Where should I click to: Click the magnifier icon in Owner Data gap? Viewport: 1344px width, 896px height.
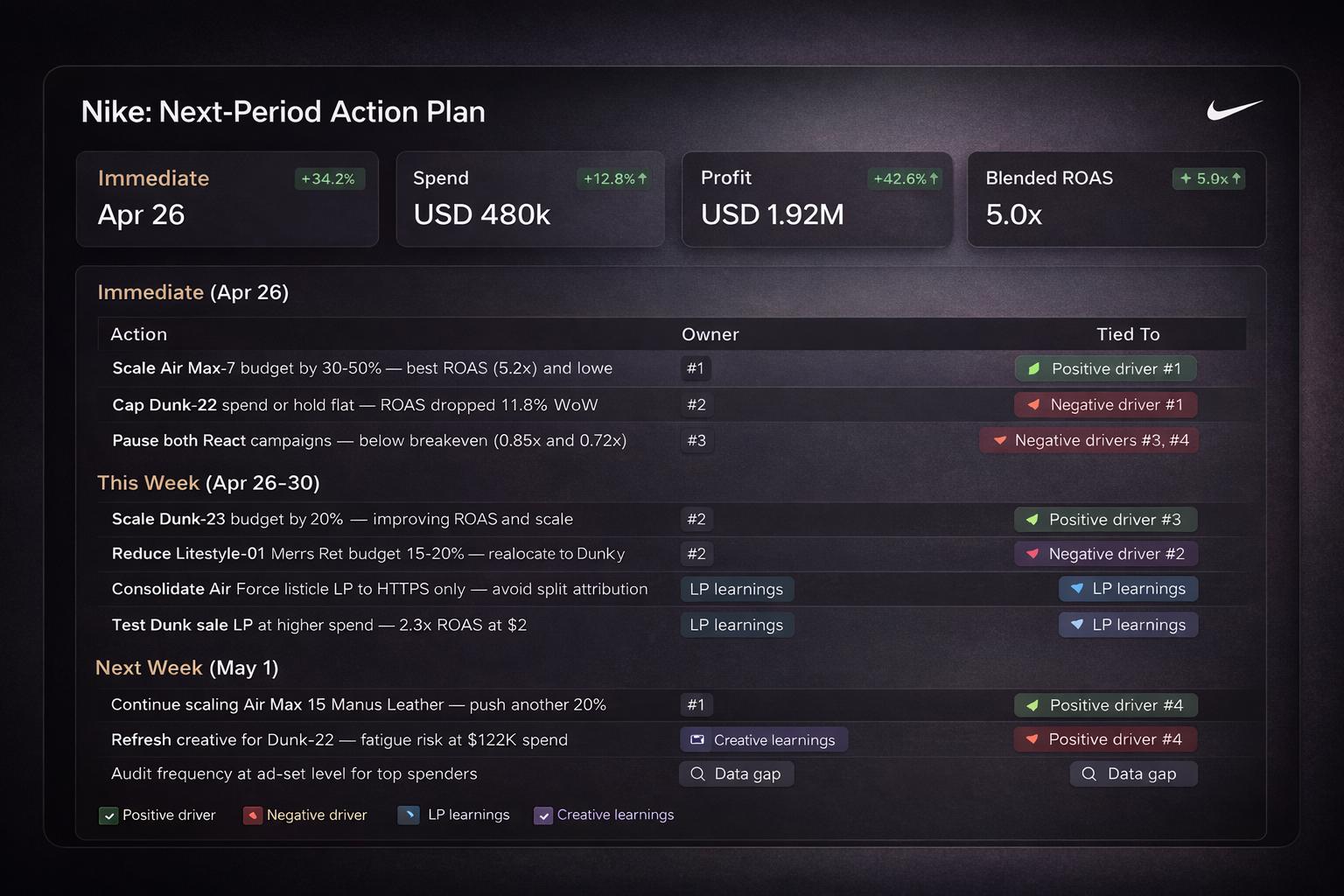pyautogui.click(x=697, y=774)
